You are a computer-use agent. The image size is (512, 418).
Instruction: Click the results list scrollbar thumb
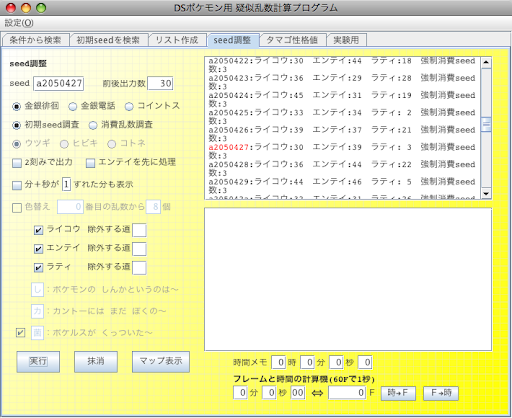coord(486,124)
